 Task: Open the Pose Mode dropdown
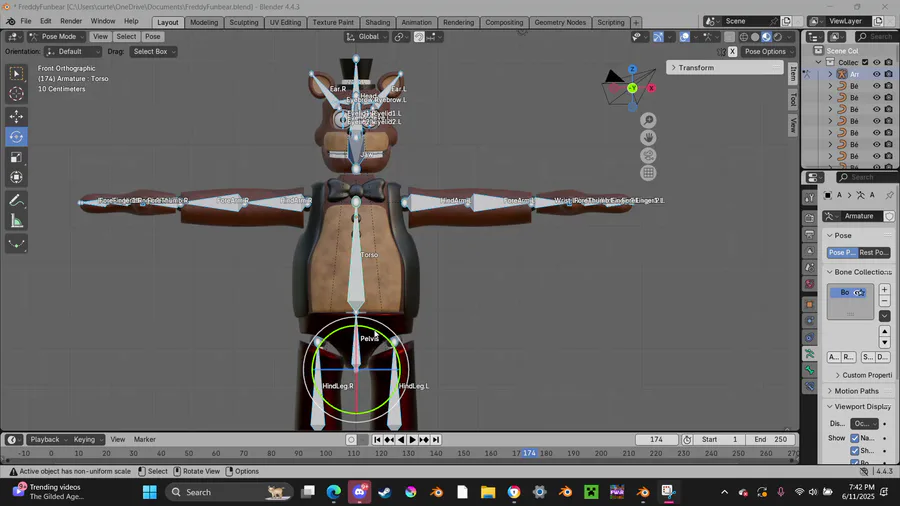click(x=57, y=37)
